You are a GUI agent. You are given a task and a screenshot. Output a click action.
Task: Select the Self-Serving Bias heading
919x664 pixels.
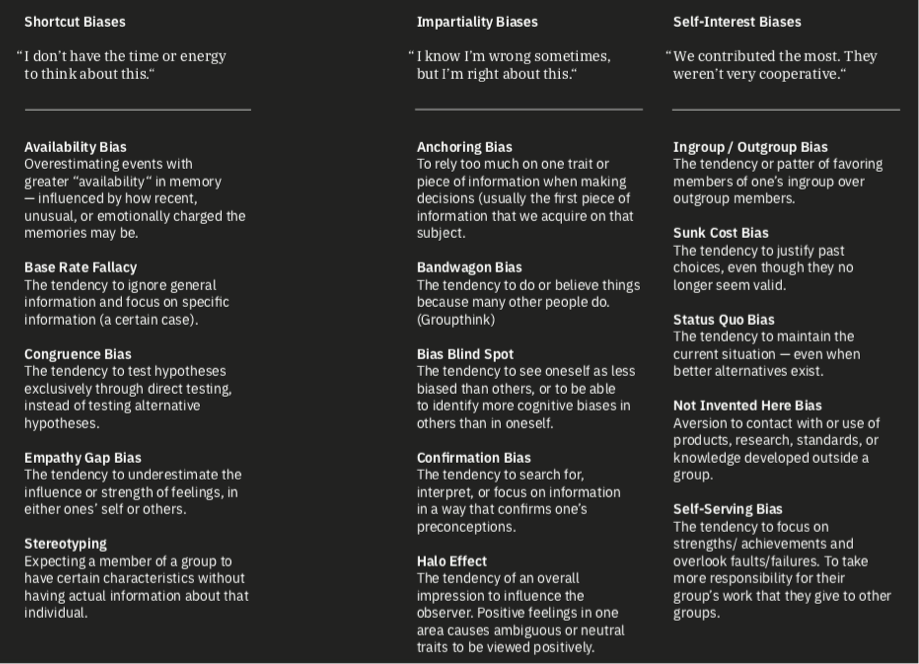click(728, 509)
